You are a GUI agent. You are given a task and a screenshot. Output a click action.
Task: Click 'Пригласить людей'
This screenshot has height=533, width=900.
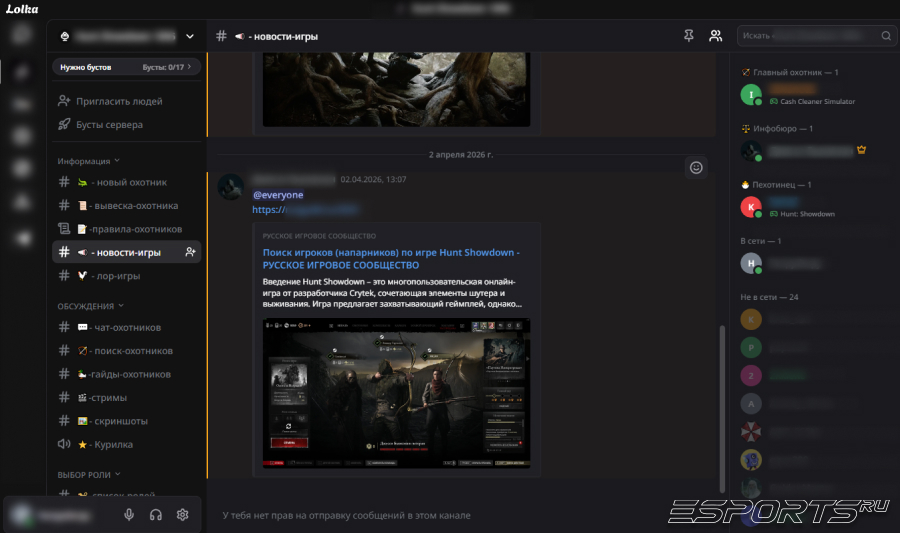click(119, 101)
